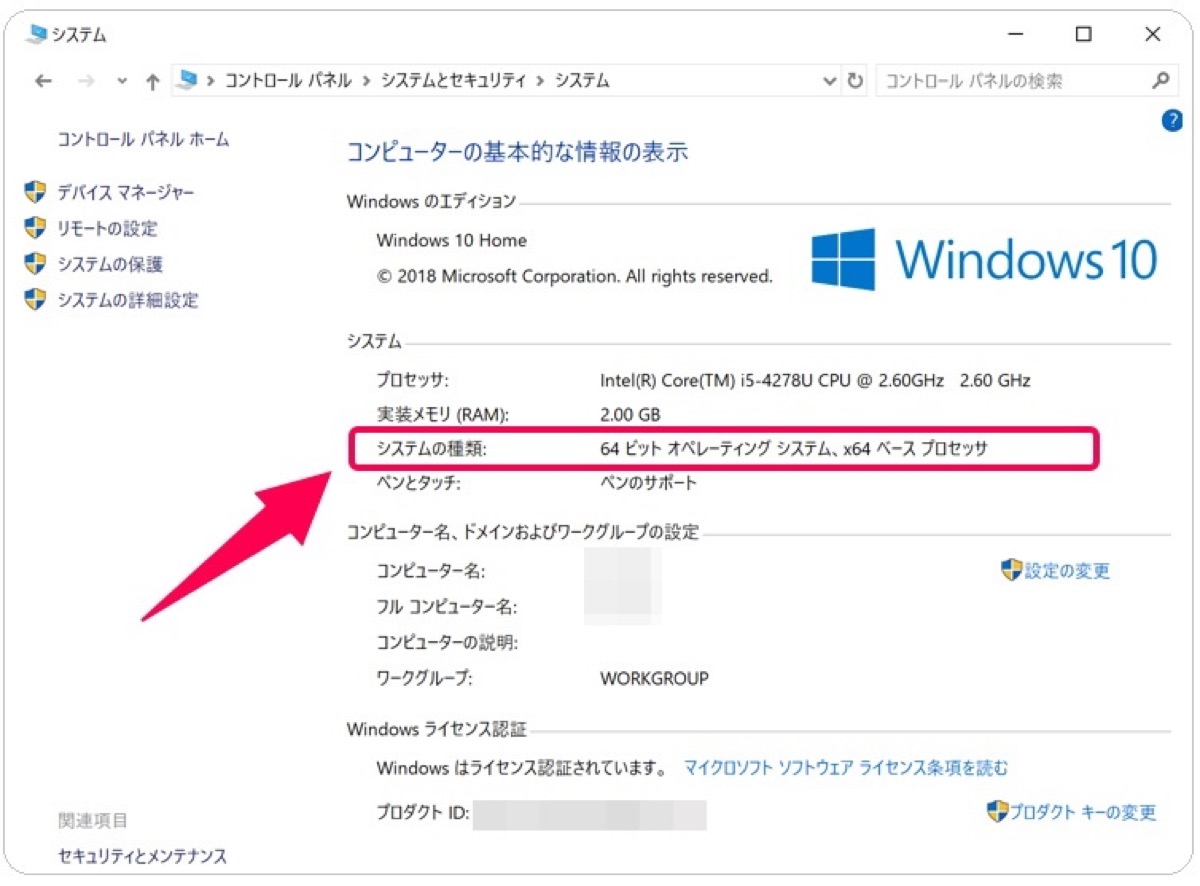The height and width of the screenshot is (886, 1200).
Task: Expand the address bar history dropdown
Action: [828, 81]
